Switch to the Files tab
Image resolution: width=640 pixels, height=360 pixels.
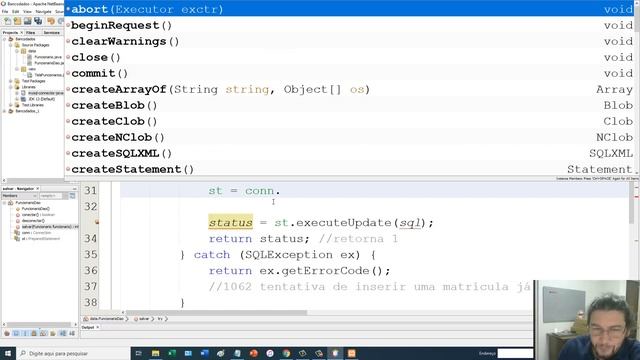coord(31,32)
